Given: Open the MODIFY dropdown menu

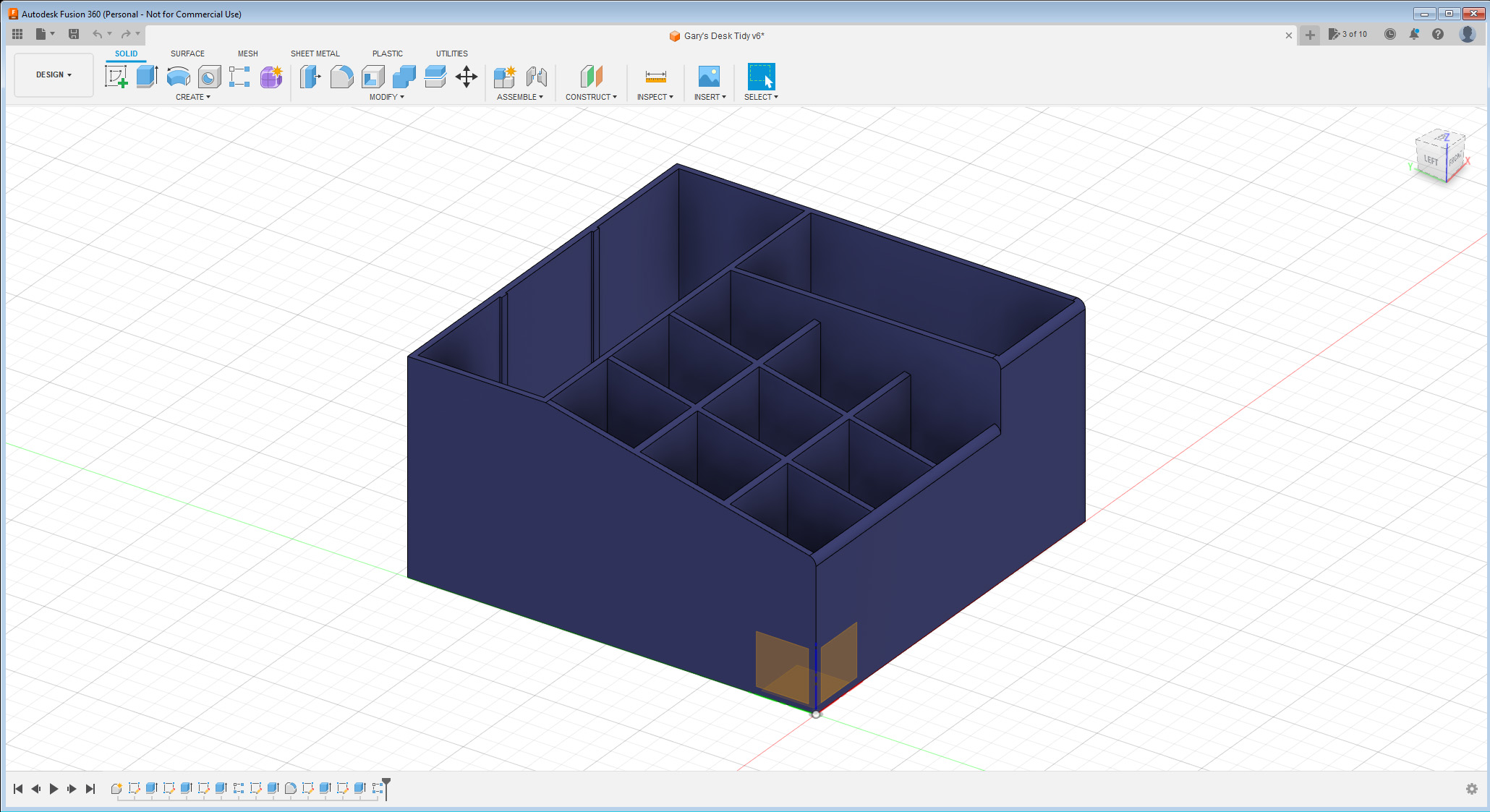Looking at the screenshot, I should coord(386,97).
